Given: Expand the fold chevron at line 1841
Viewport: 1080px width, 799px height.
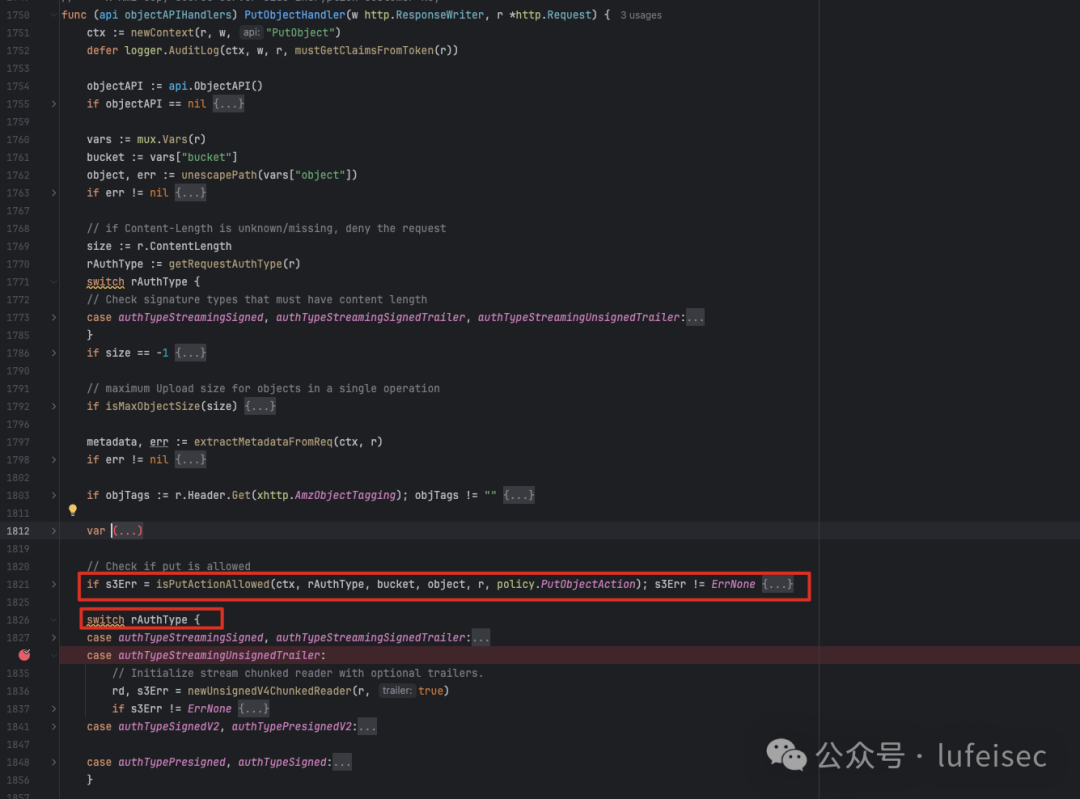Looking at the screenshot, I should (54, 727).
